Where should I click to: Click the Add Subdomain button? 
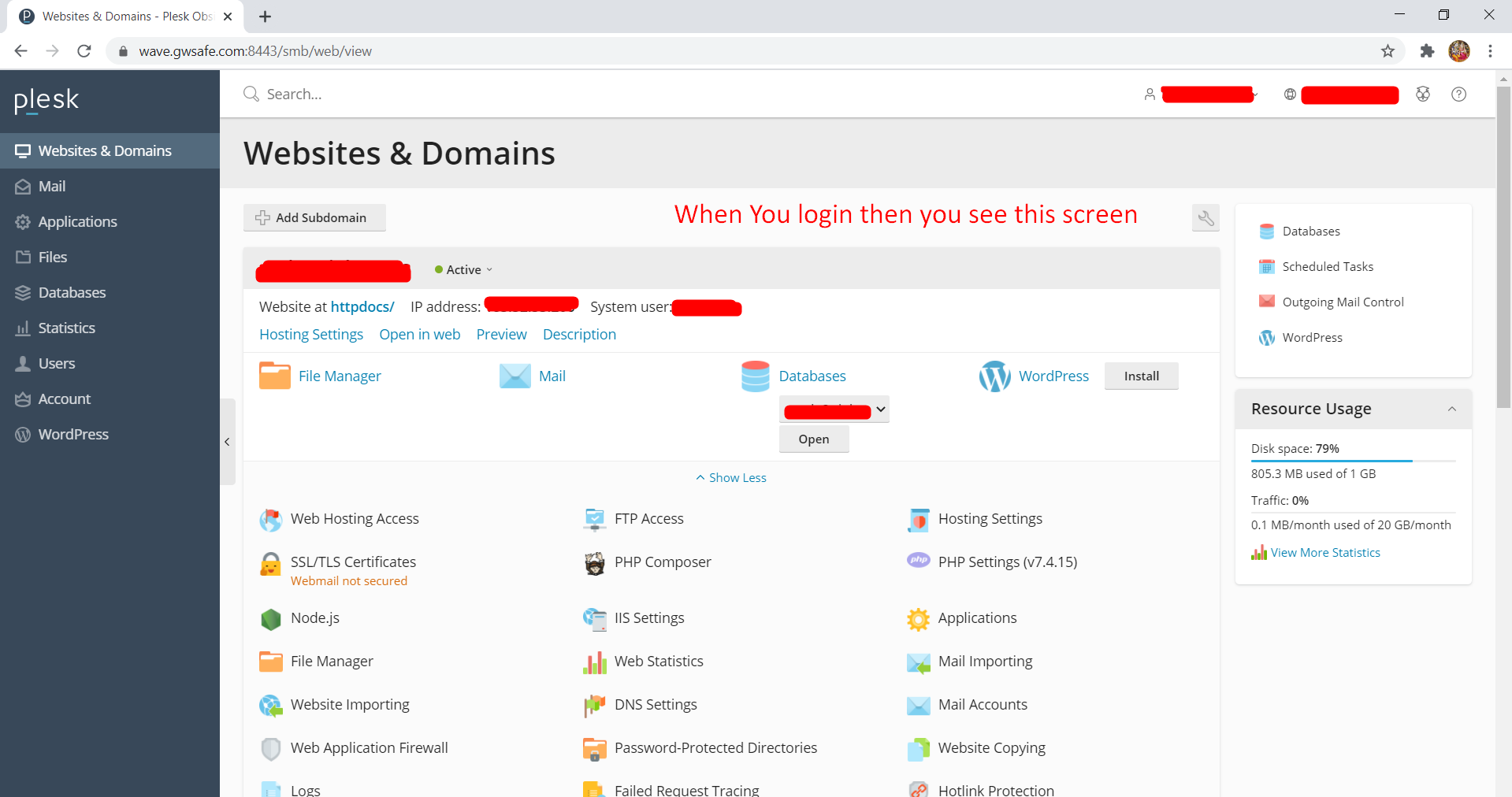tap(314, 218)
